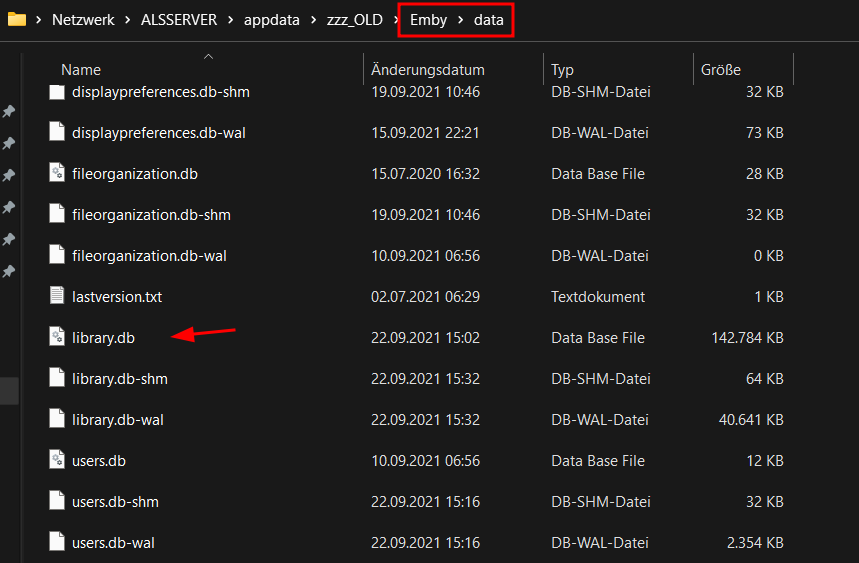Select file name library.db-wal

[118, 421]
